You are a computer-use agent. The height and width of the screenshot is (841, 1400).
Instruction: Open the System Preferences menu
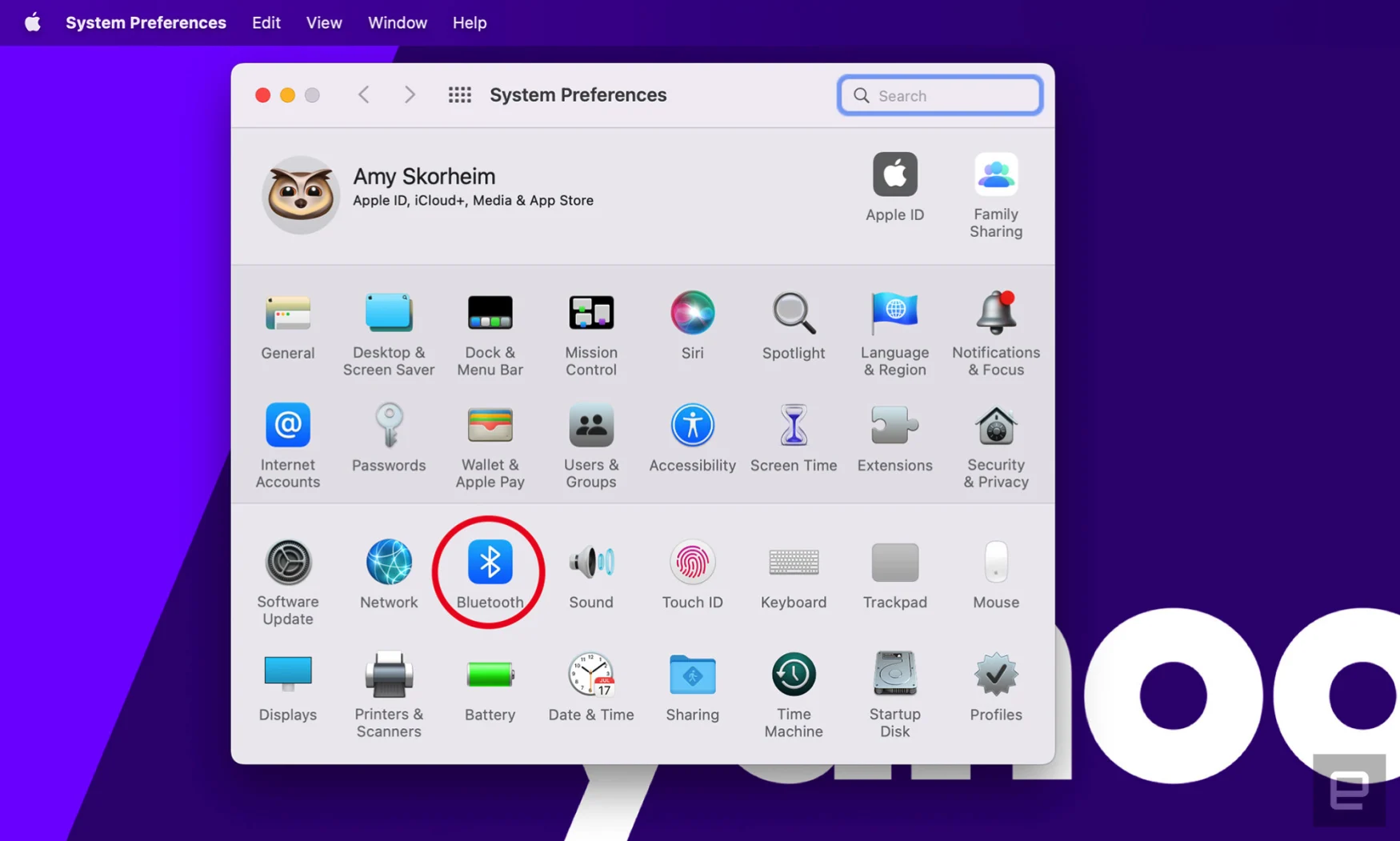146,22
